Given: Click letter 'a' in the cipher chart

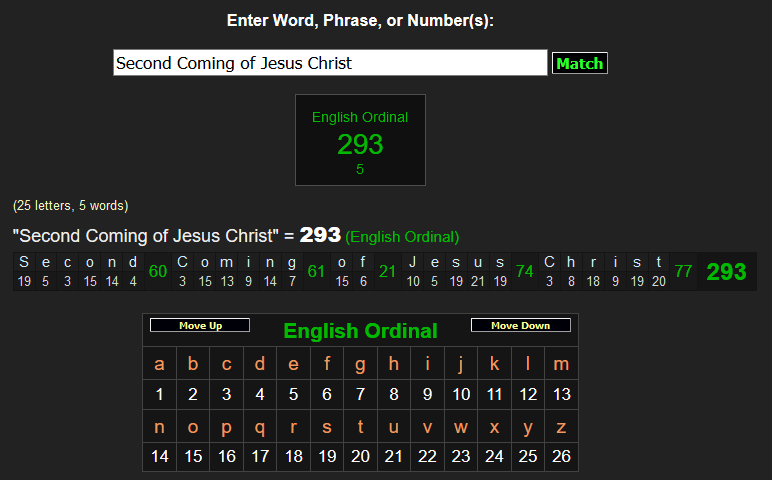Looking at the screenshot, I should click(160, 364).
